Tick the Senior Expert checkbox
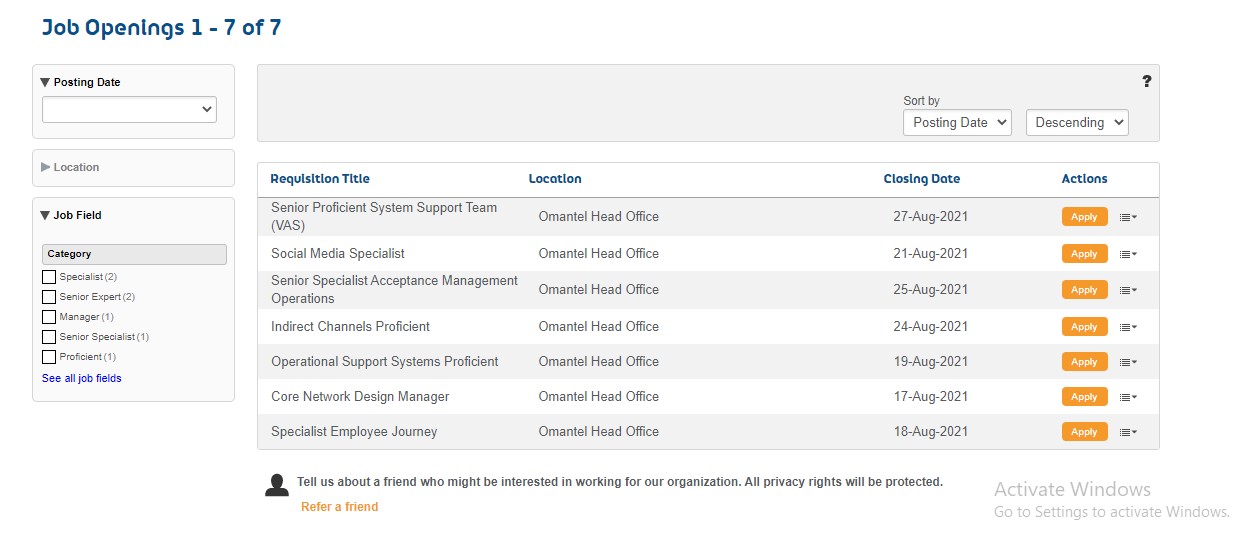Screen dimensions: 1249x544 click(49, 297)
